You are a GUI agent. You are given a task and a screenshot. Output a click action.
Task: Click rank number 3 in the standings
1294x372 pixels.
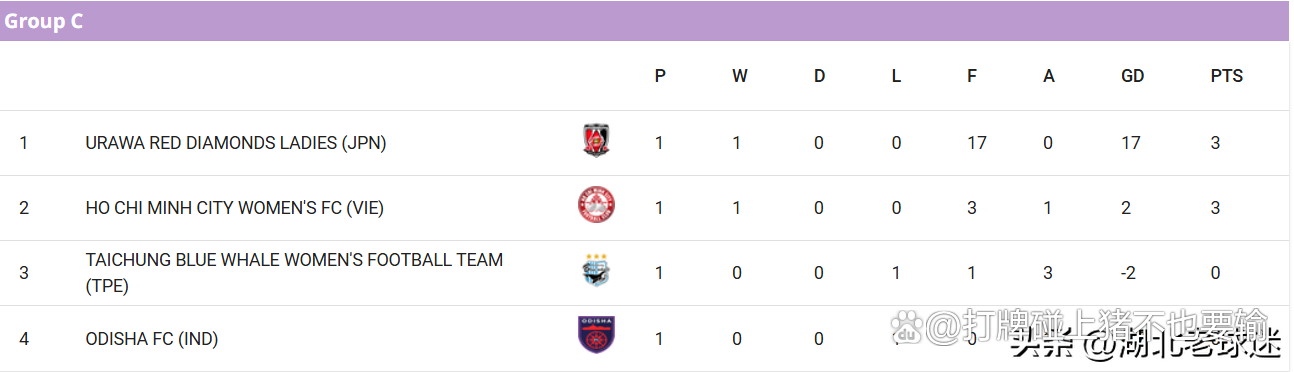pos(24,273)
